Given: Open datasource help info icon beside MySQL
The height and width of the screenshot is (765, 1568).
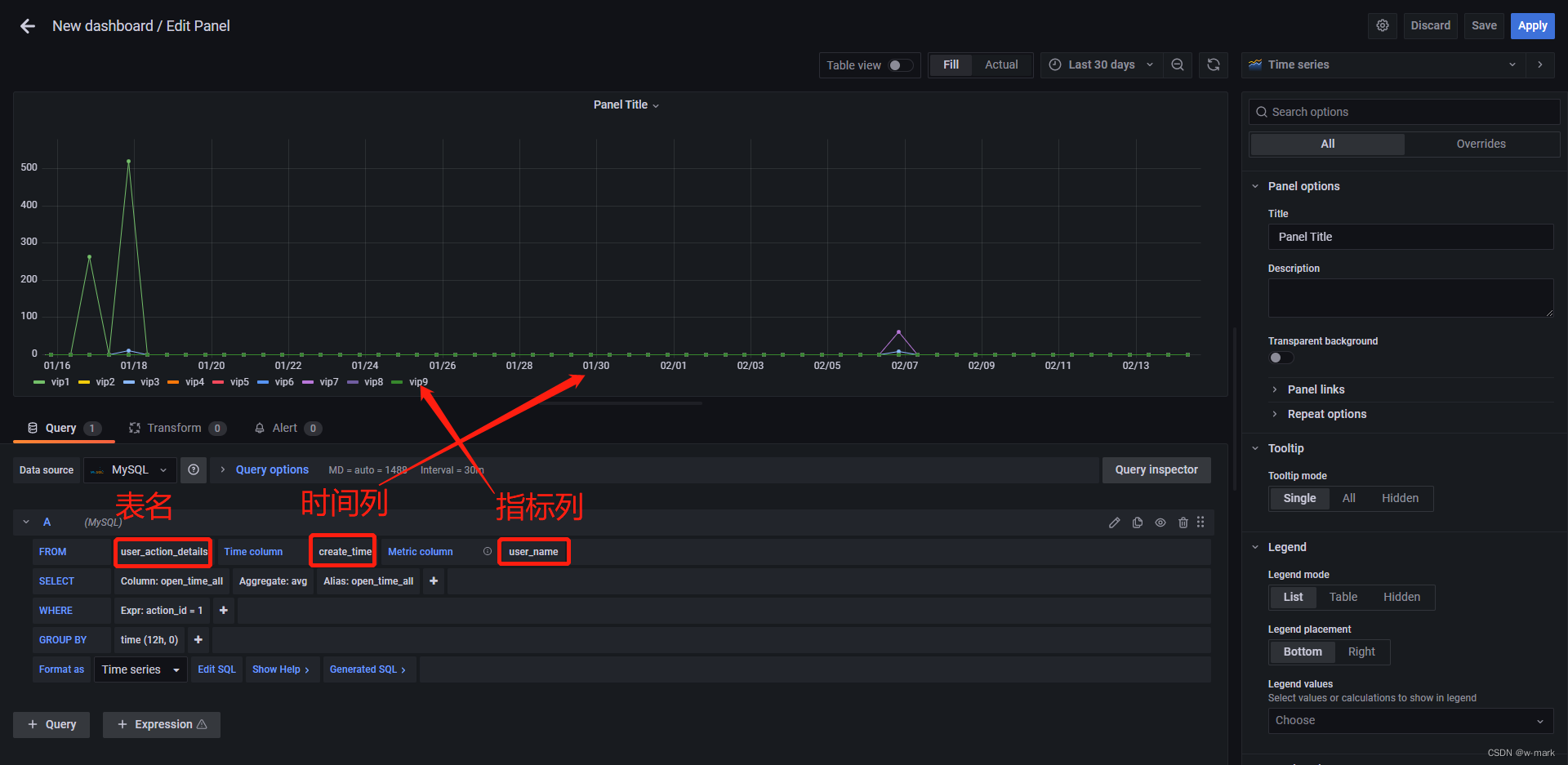Looking at the screenshot, I should point(194,469).
